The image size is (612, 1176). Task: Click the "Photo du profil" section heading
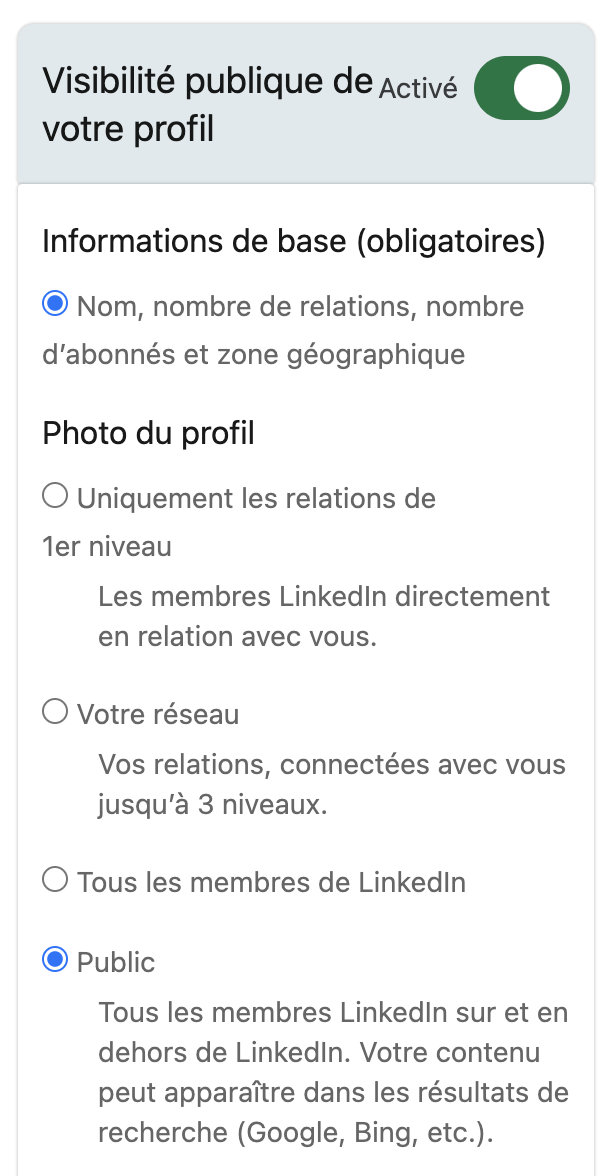coord(148,433)
